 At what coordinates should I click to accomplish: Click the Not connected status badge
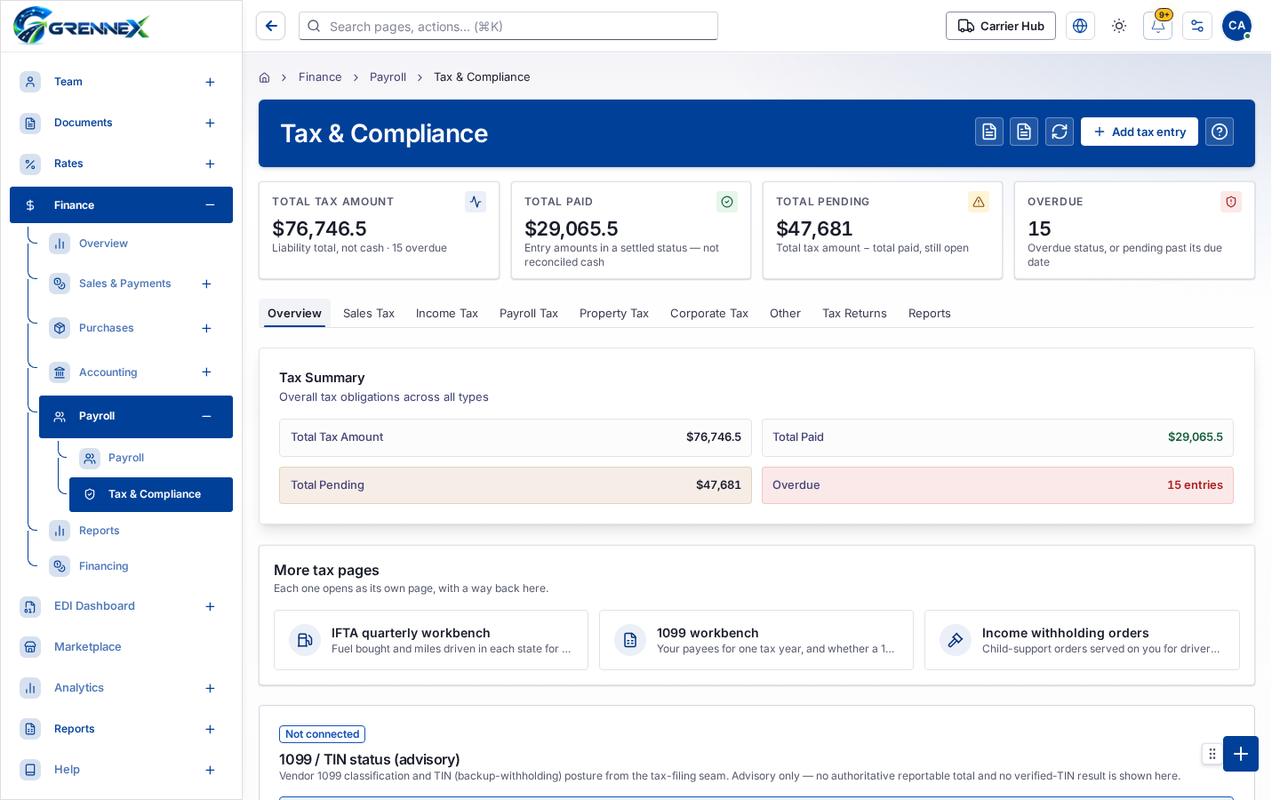[322, 734]
